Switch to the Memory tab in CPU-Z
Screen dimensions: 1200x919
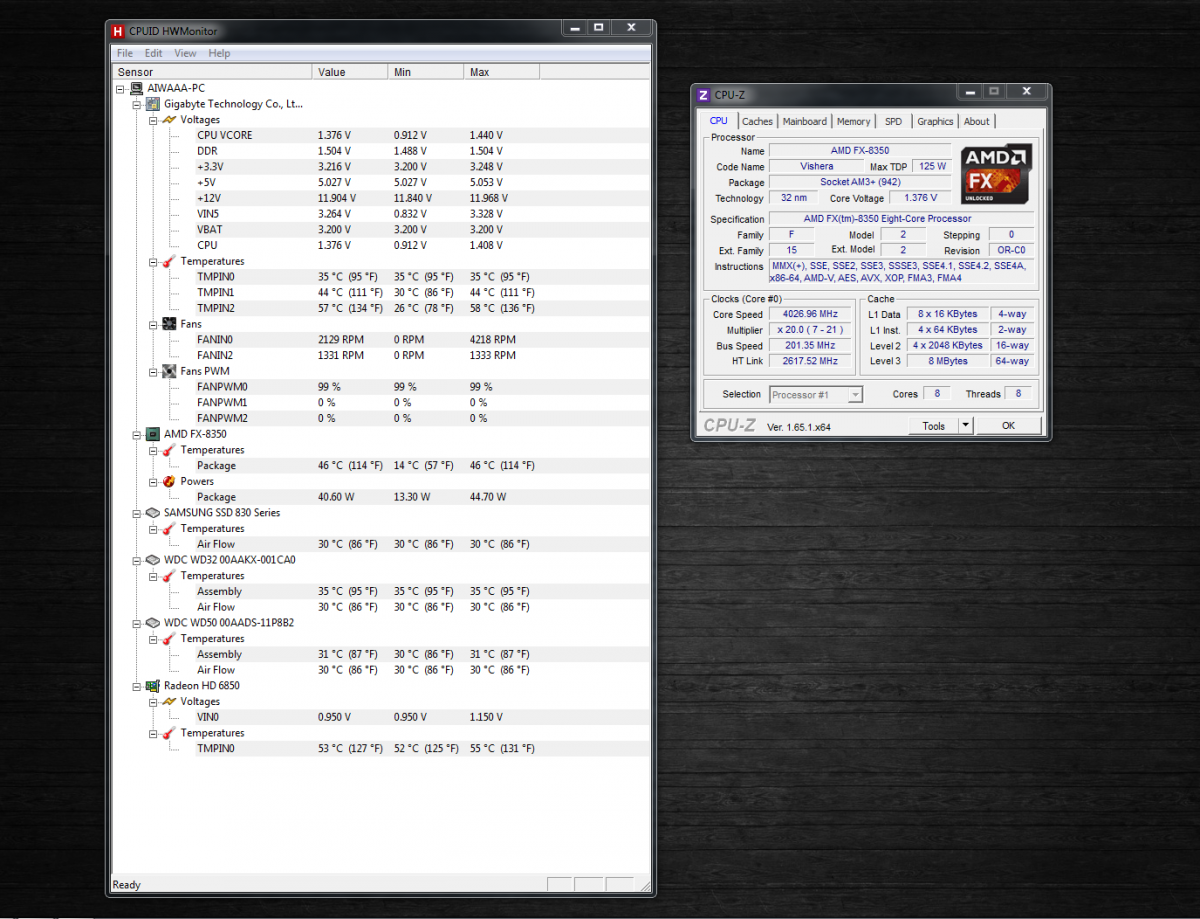tap(854, 122)
